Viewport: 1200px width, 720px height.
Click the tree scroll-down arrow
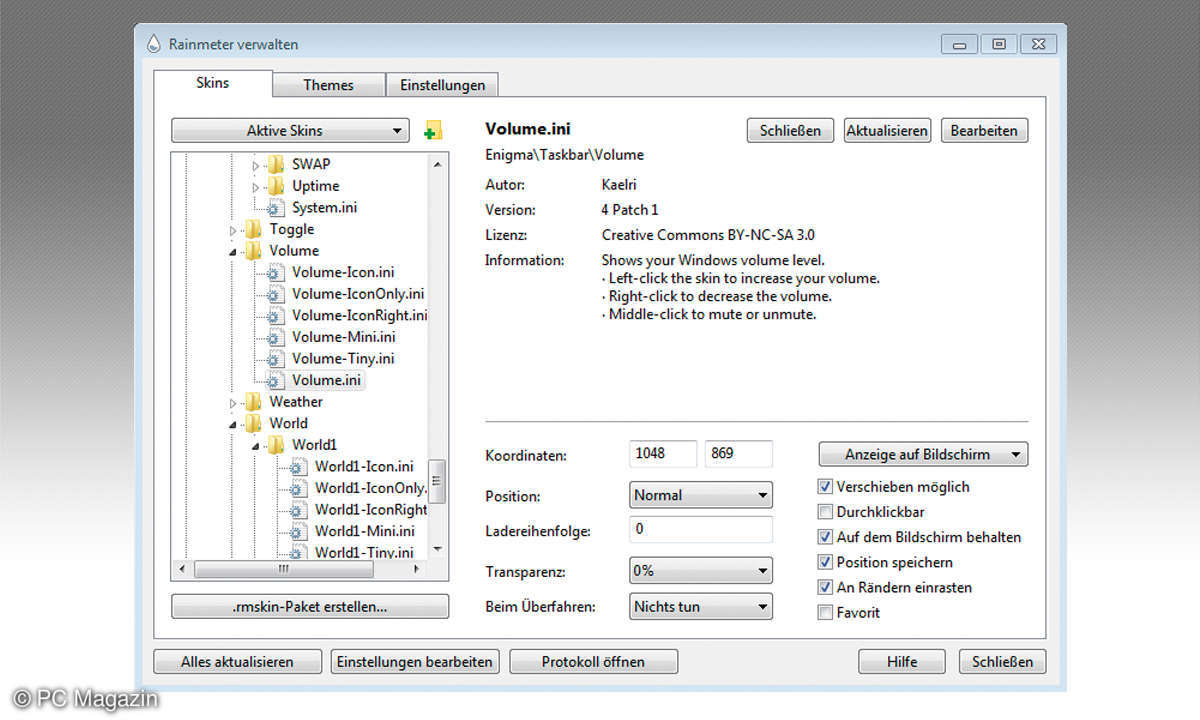[438, 550]
